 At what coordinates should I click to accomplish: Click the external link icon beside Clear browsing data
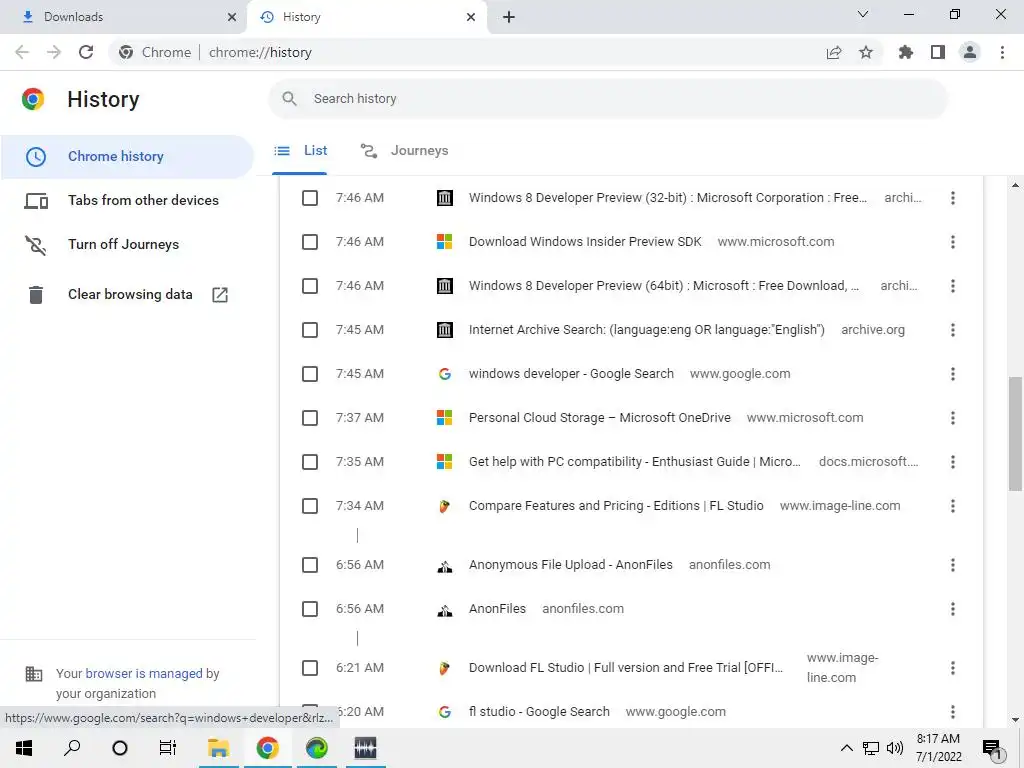pos(220,295)
